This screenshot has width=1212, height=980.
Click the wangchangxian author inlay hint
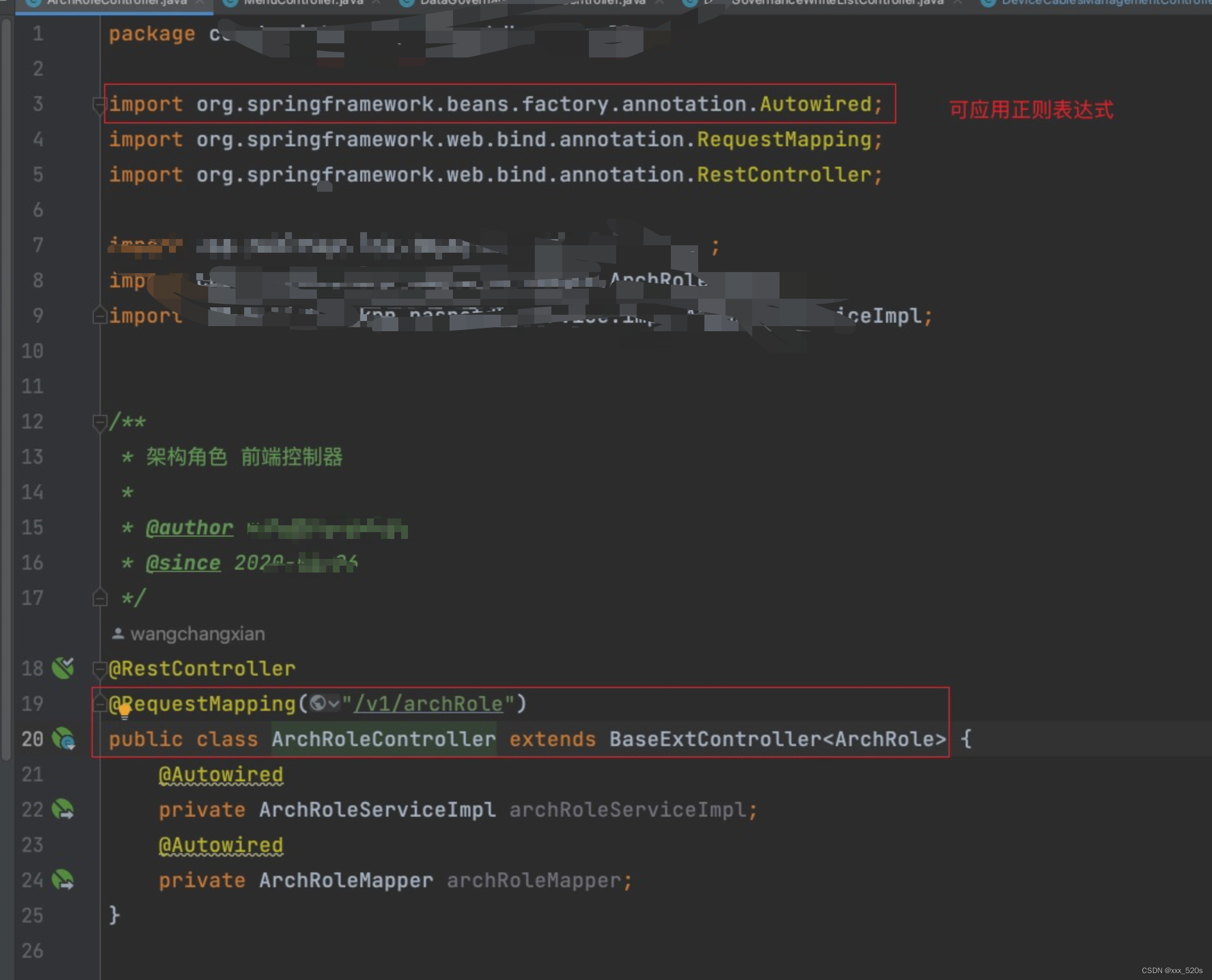189,634
